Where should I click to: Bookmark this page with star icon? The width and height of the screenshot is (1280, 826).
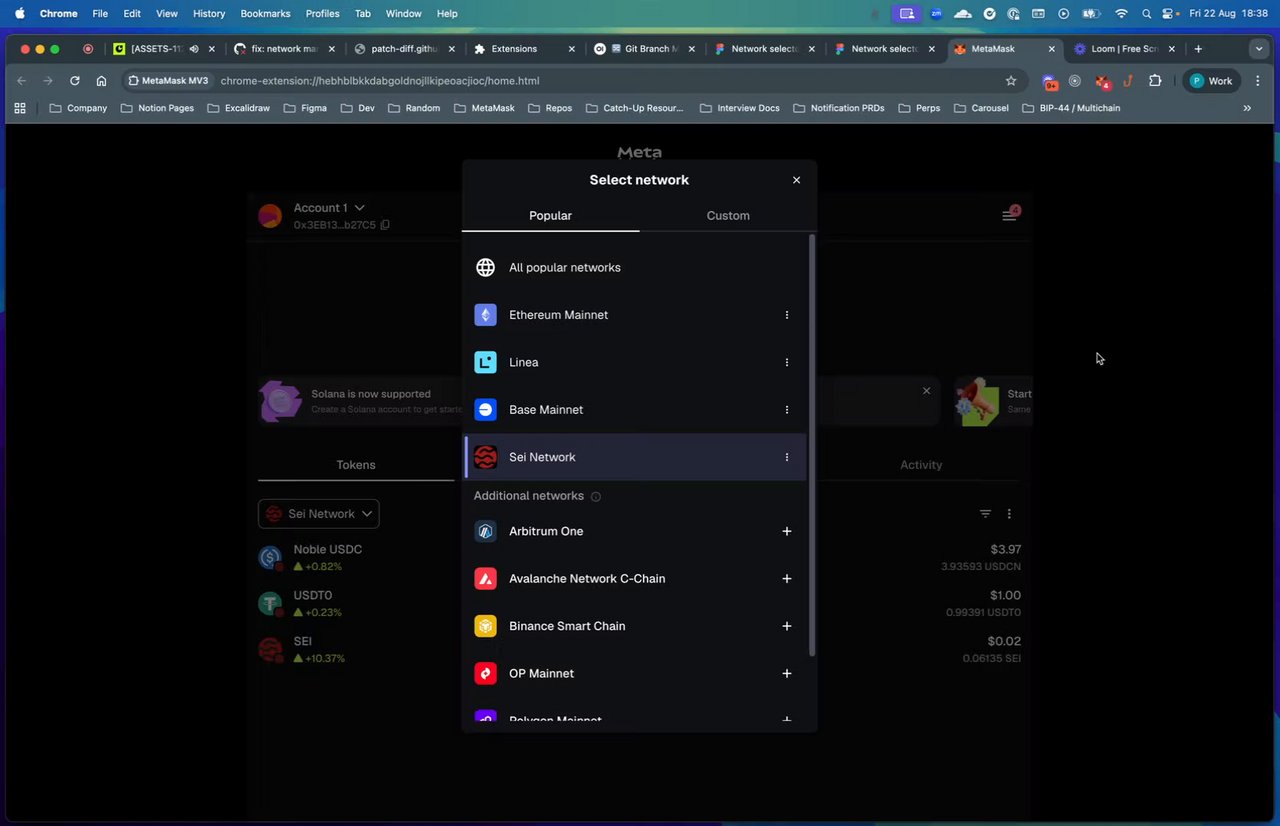point(1011,81)
